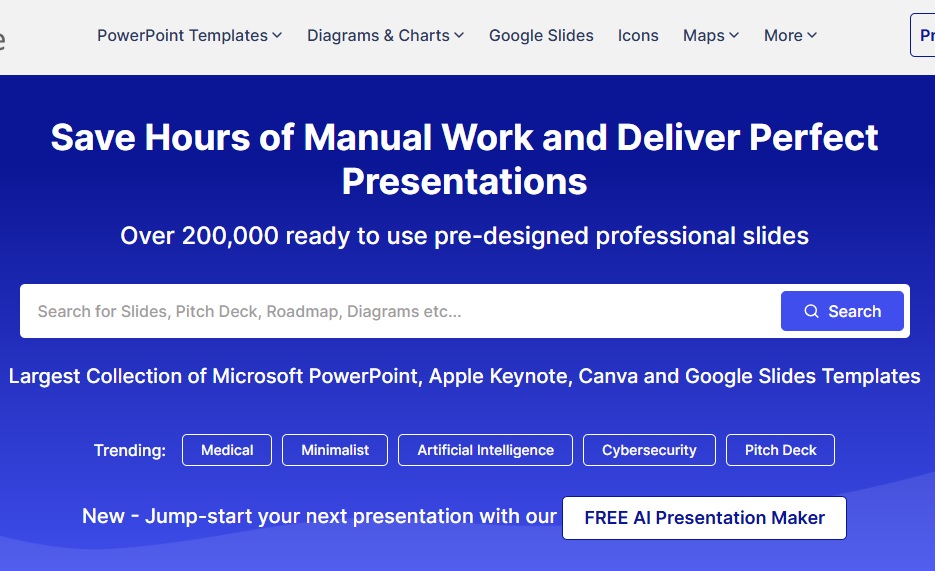
Task: Launch the FREE AI Presentation Maker
Action: tap(704, 518)
